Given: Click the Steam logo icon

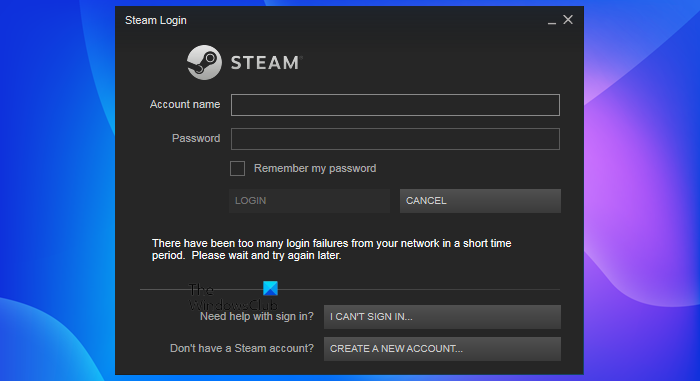Looking at the screenshot, I should pos(204,63).
